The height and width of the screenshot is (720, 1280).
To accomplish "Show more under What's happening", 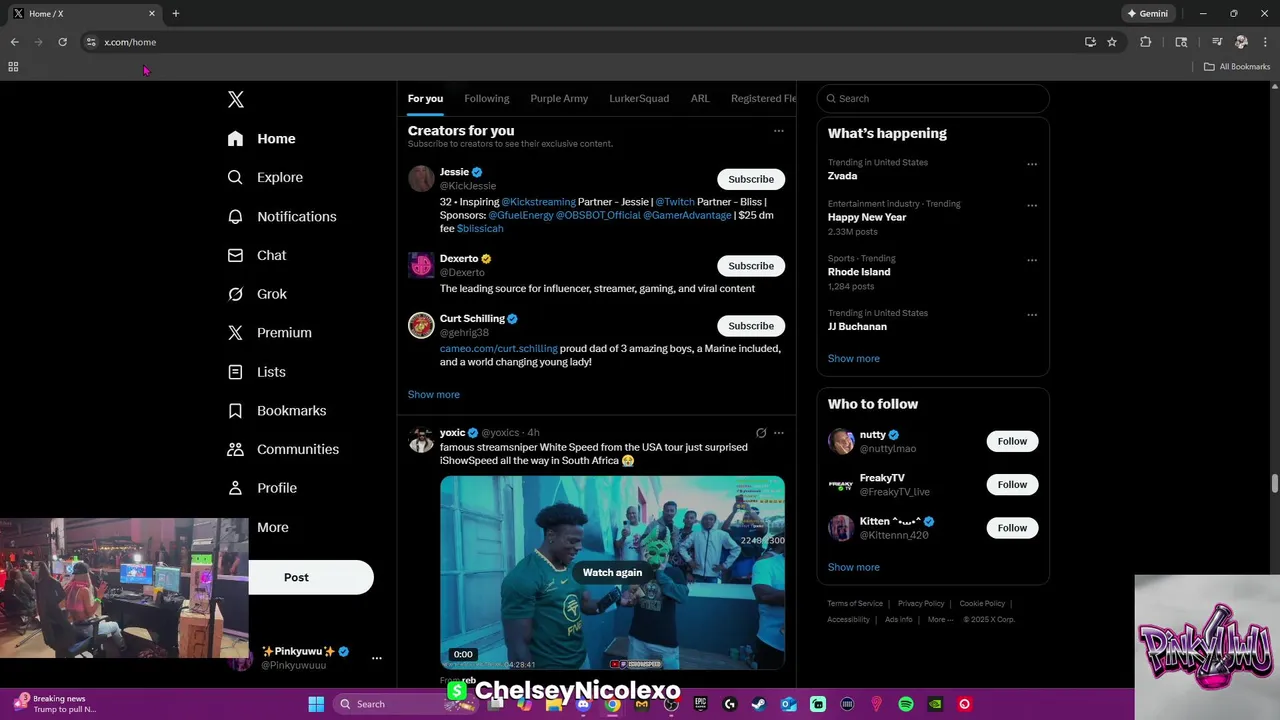I will [x=854, y=359].
